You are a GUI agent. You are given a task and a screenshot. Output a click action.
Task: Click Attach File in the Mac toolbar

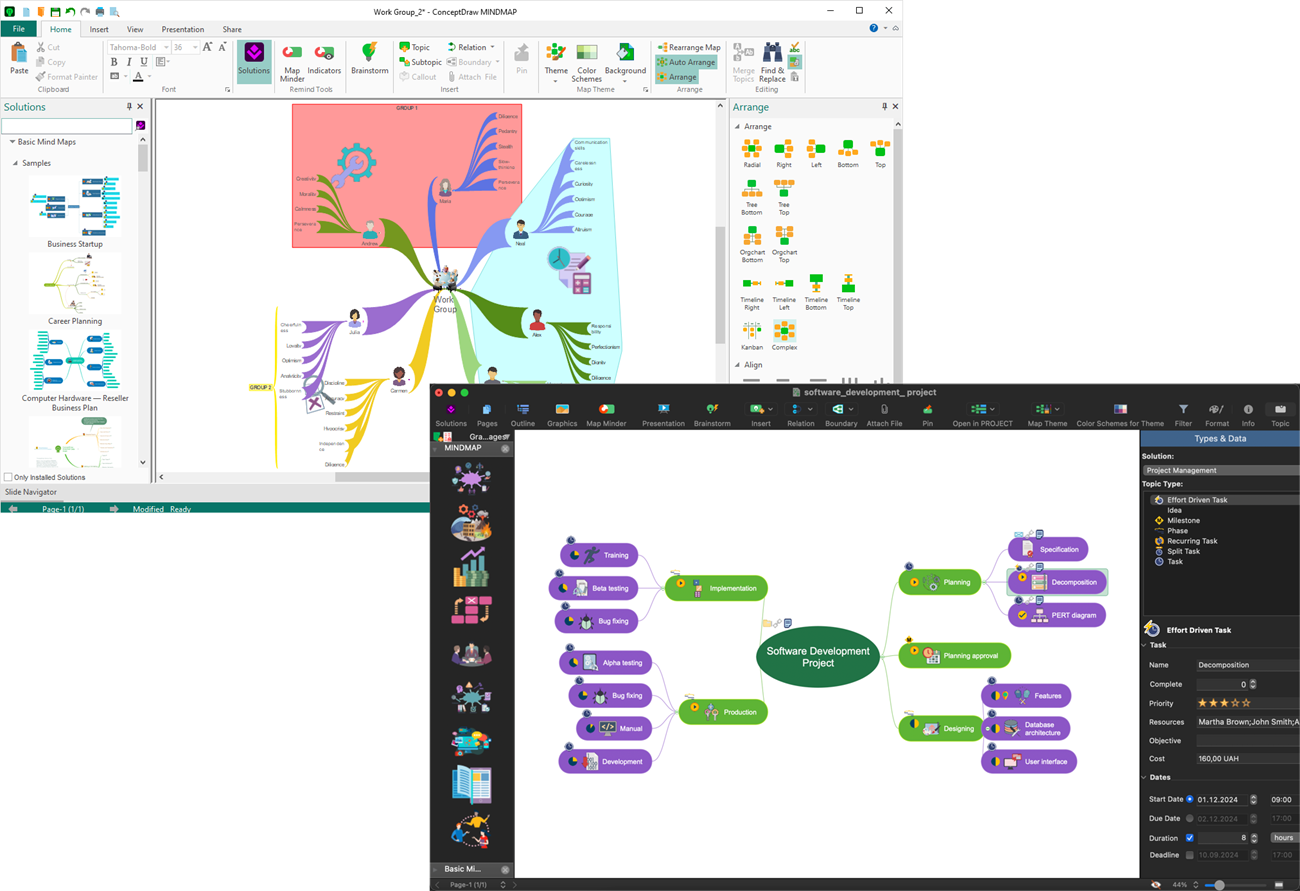884,415
